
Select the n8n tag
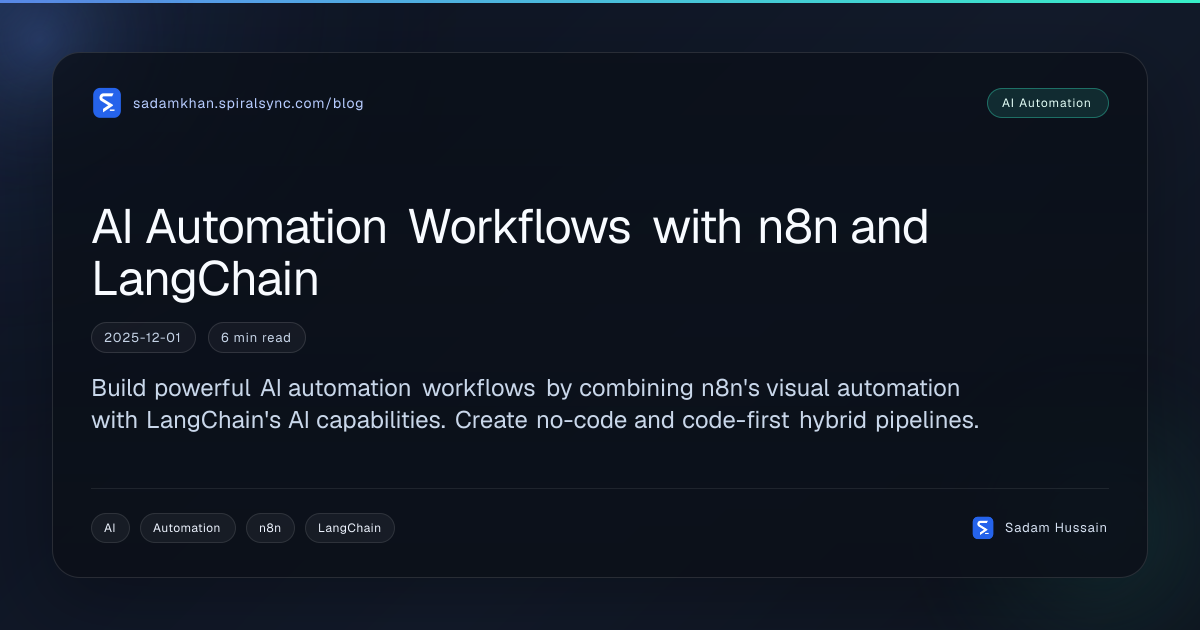click(x=270, y=528)
